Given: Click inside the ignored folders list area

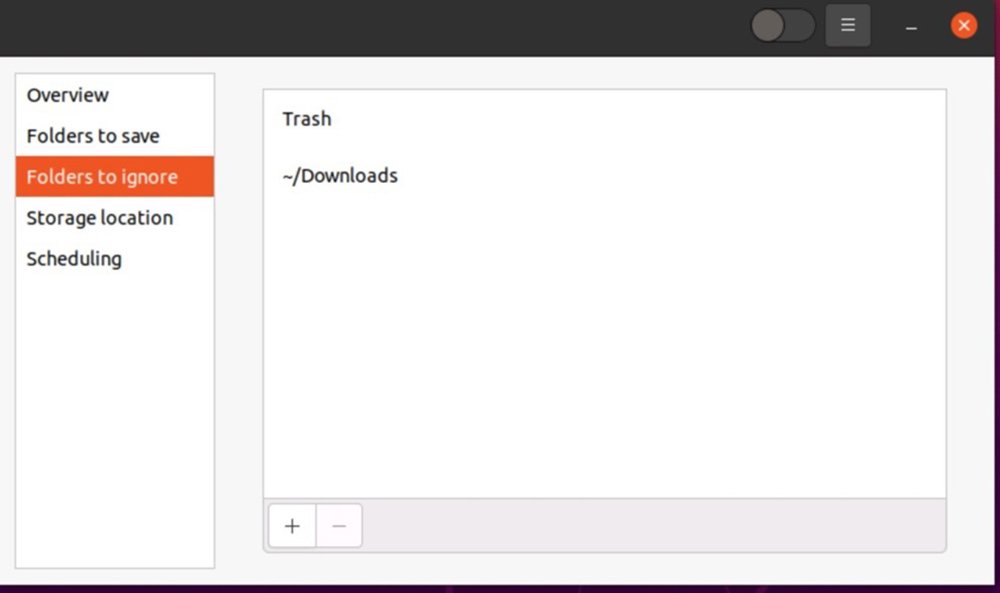Looking at the screenshot, I should pyautogui.click(x=604, y=300).
